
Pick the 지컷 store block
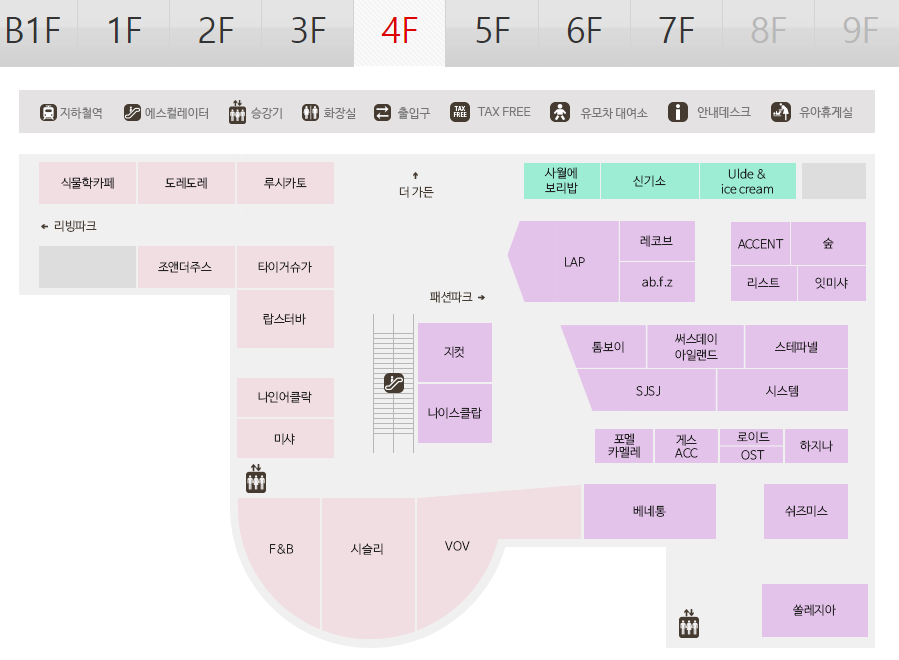(455, 352)
